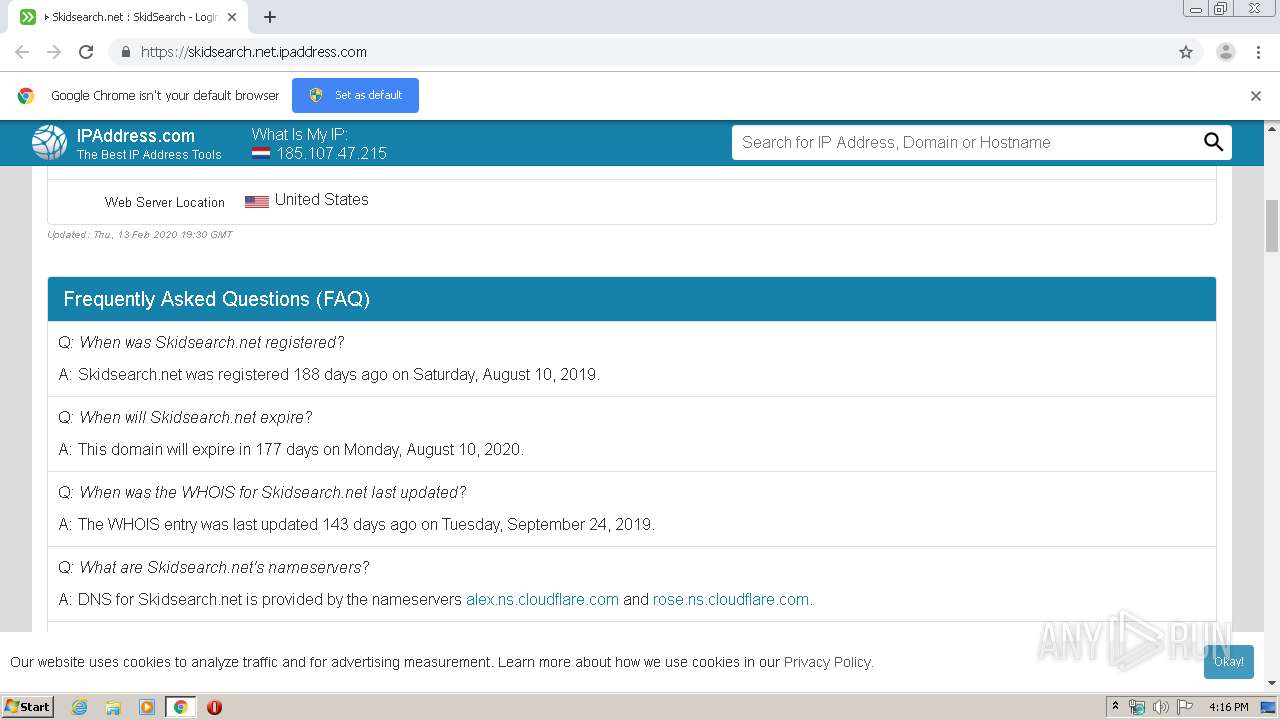Click the browser forward arrow
The width and height of the screenshot is (1280, 720).
pyautogui.click(x=54, y=52)
